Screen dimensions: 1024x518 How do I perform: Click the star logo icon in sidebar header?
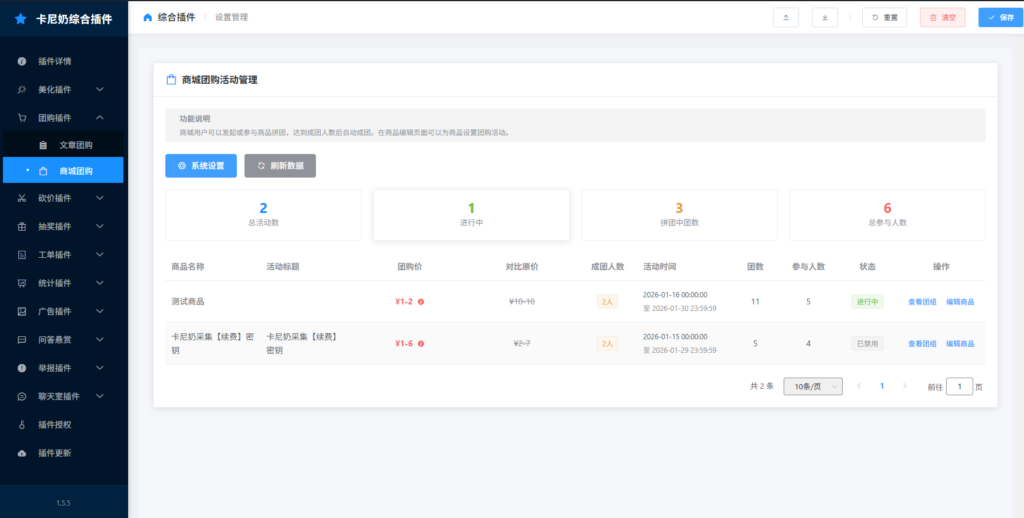coord(20,19)
